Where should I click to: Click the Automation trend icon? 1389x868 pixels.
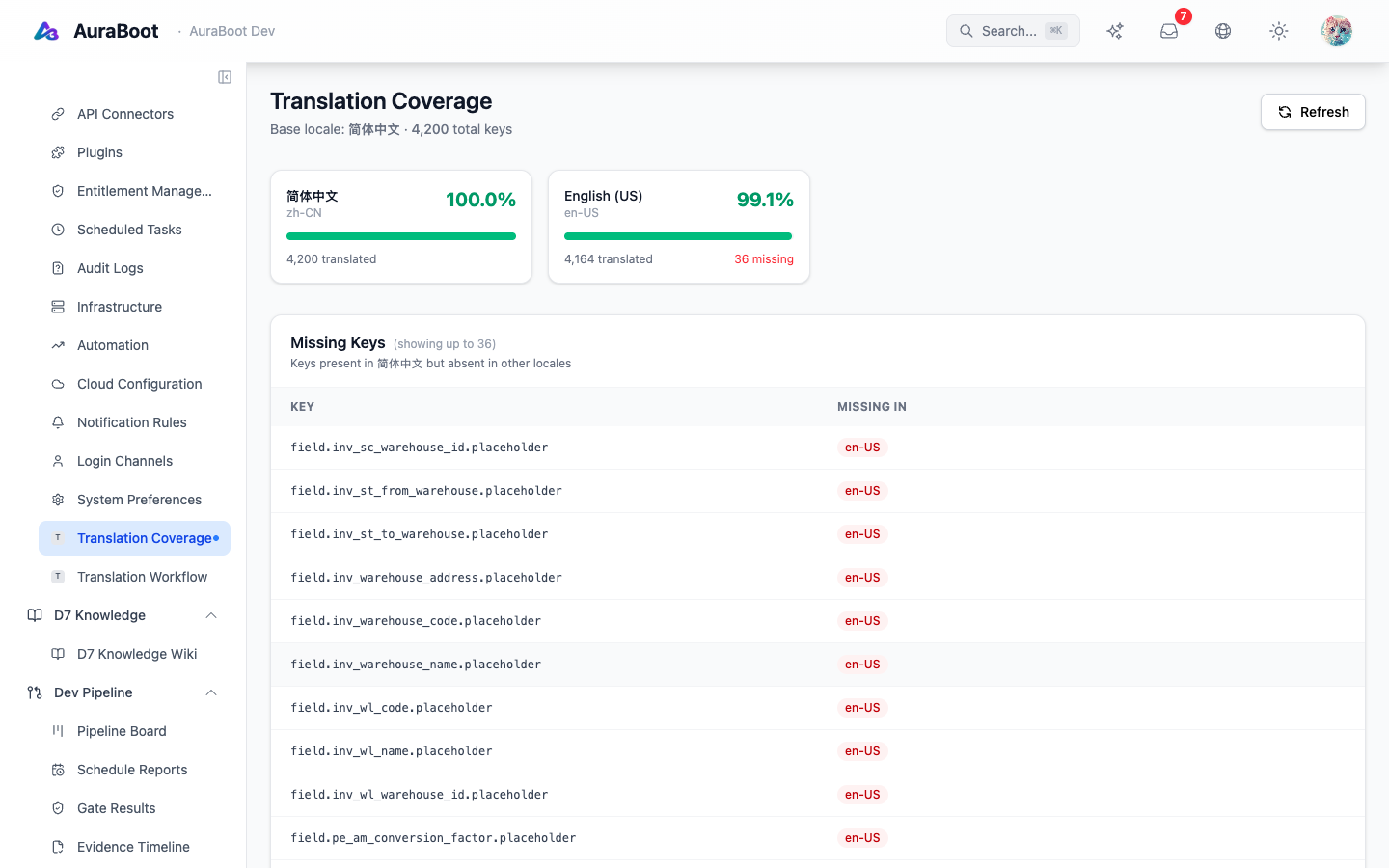pos(58,345)
